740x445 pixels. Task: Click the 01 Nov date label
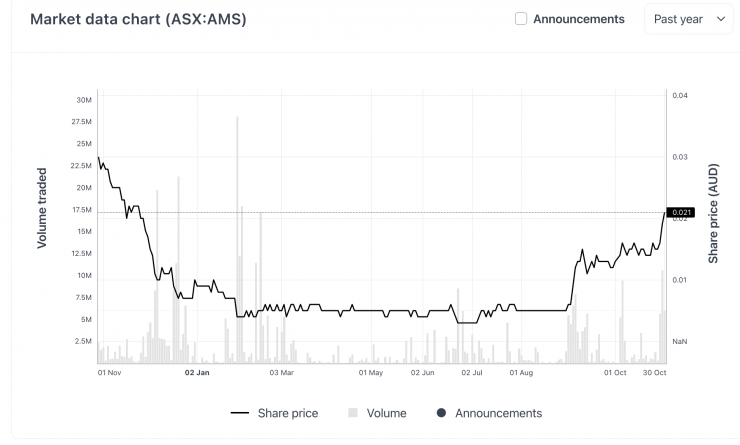pos(109,373)
